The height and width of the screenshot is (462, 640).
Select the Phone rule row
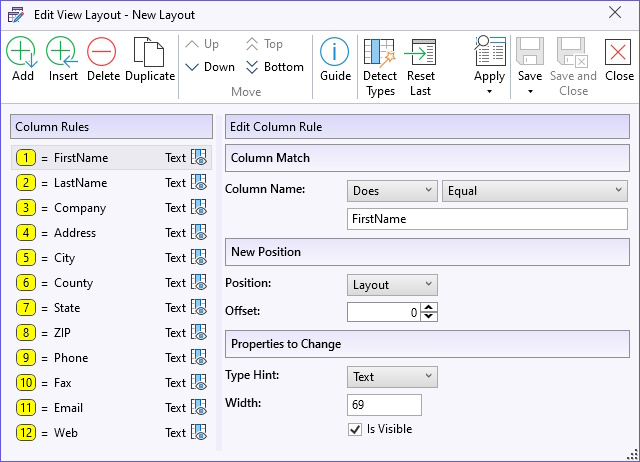point(111,358)
